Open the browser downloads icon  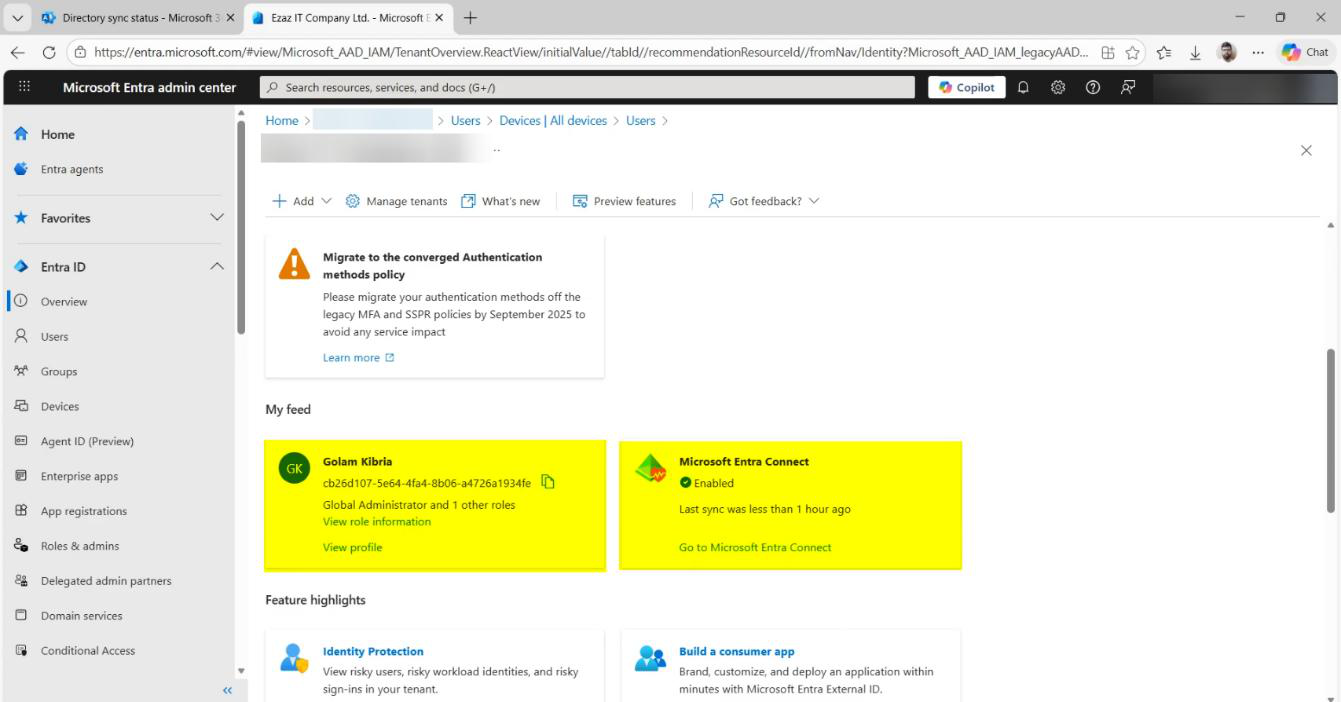pyautogui.click(x=1195, y=53)
